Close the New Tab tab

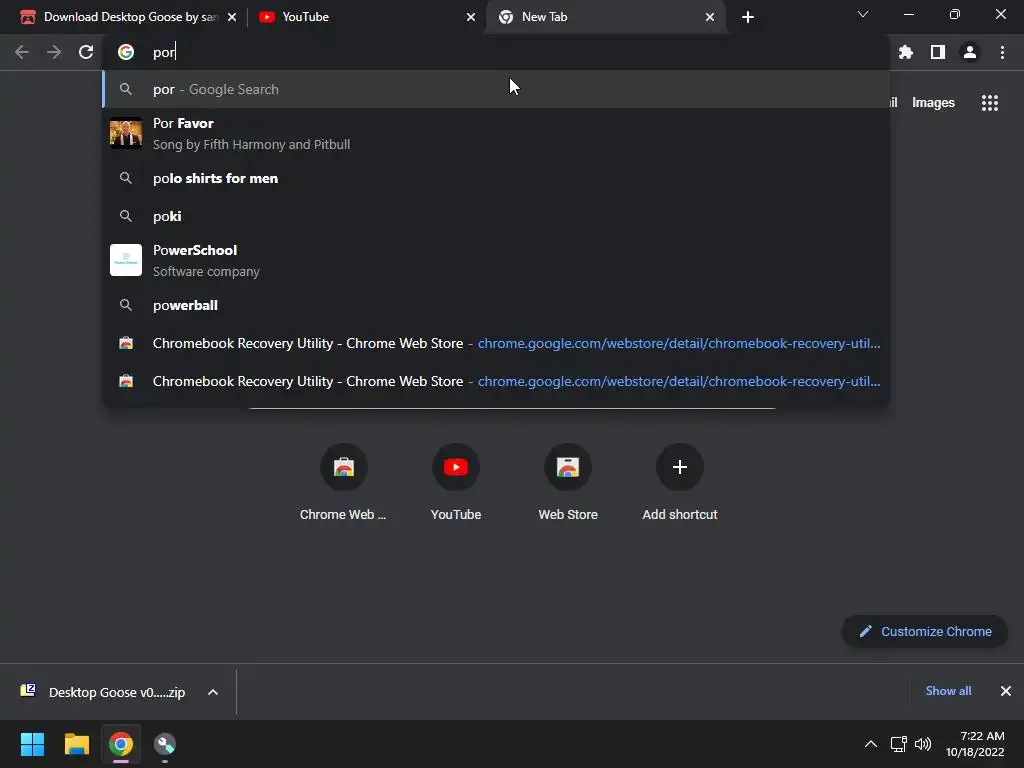tap(710, 17)
